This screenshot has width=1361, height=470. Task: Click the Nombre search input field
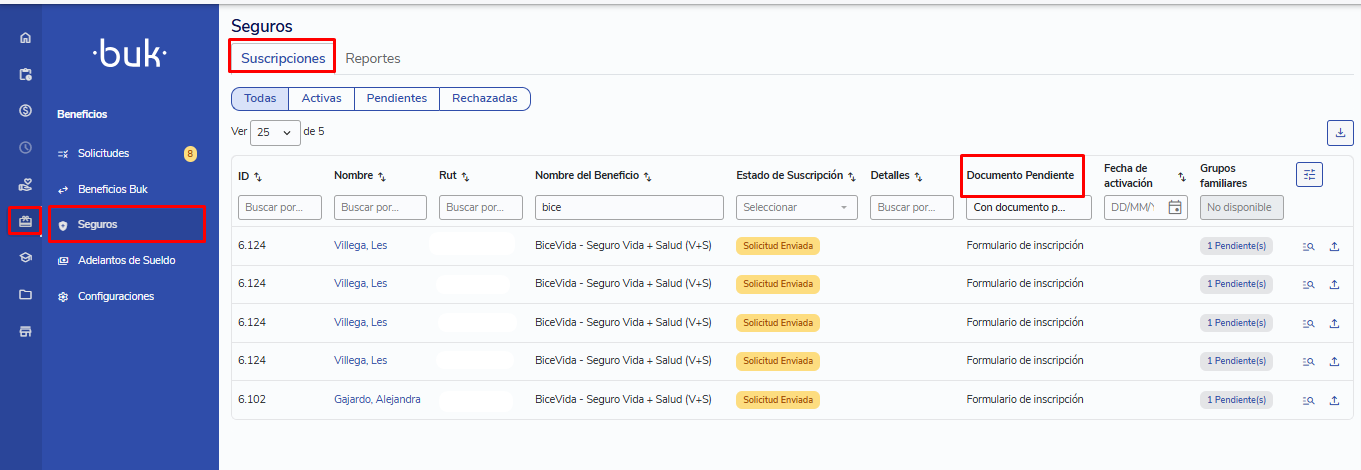coord(380,208)
